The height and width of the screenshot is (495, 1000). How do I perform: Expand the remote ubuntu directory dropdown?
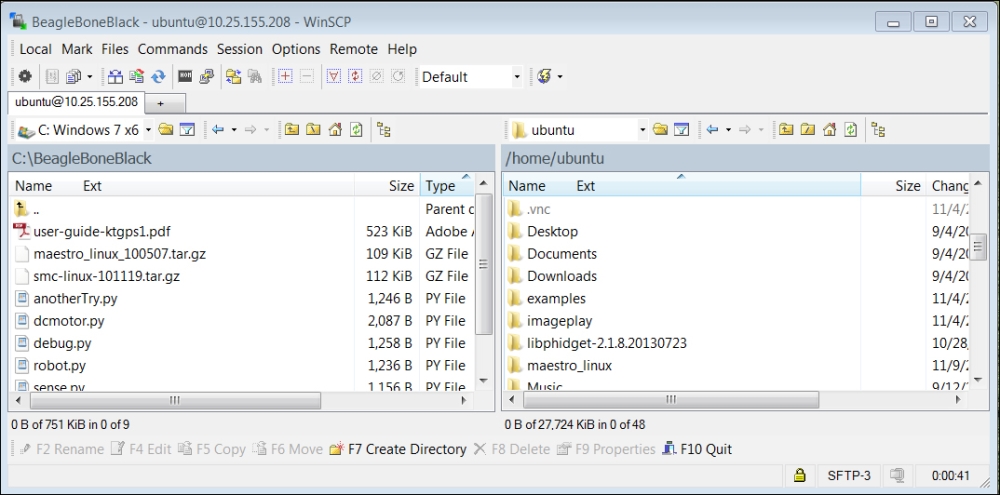tap(642, 130)
